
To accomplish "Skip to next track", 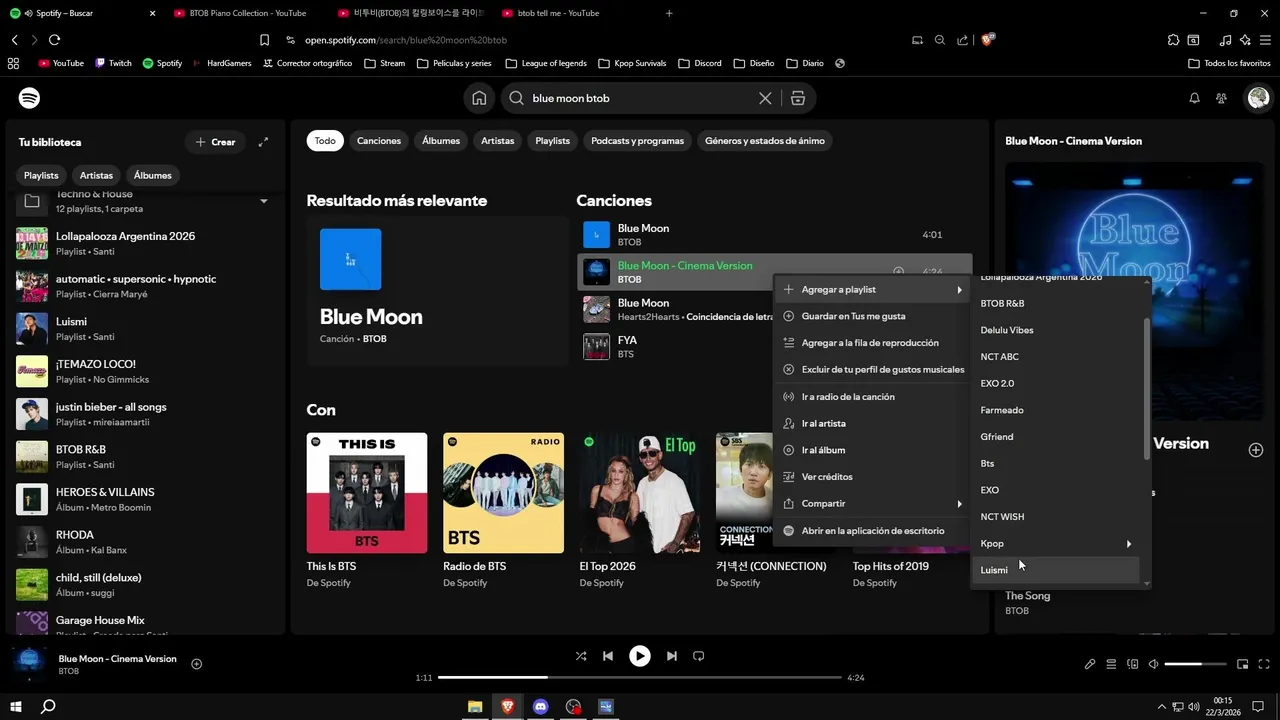I will tap(671, 656).
